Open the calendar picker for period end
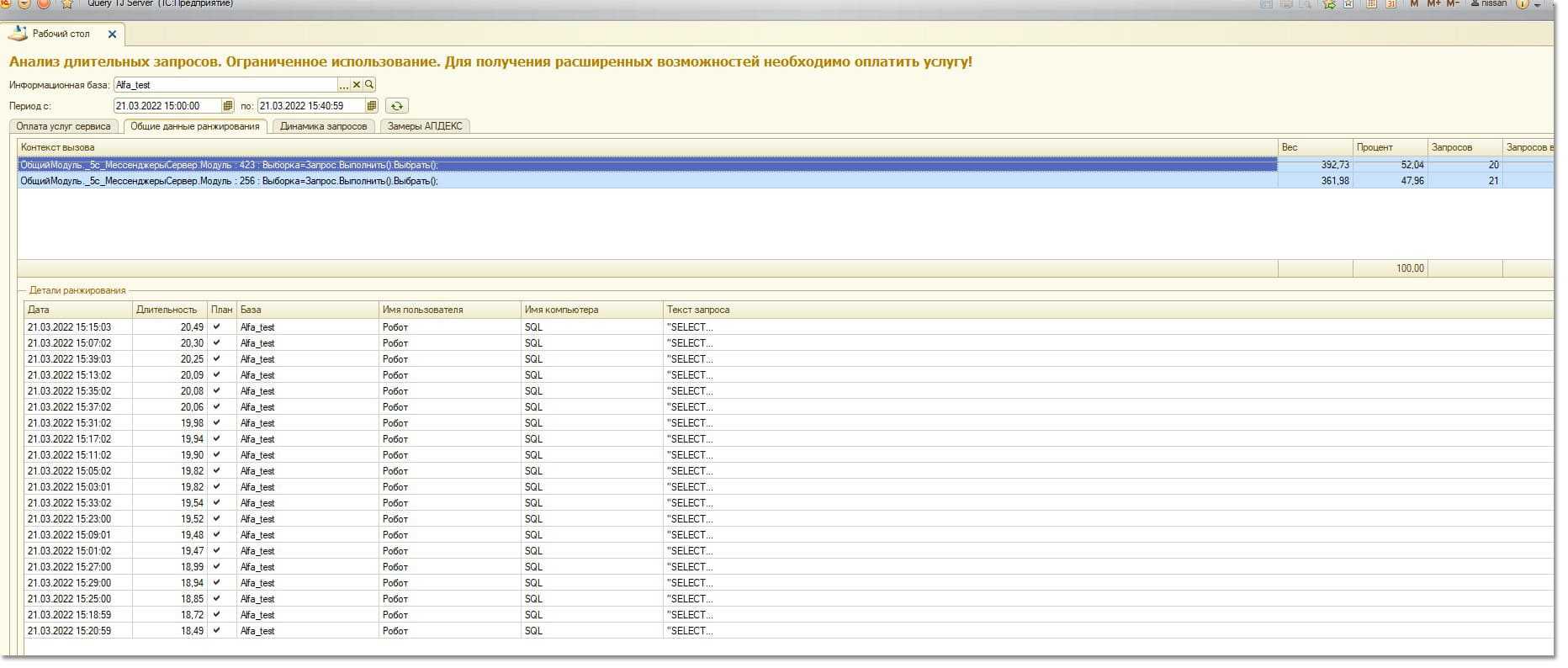This screenshot has width=1568, height=668. point(371,106)
